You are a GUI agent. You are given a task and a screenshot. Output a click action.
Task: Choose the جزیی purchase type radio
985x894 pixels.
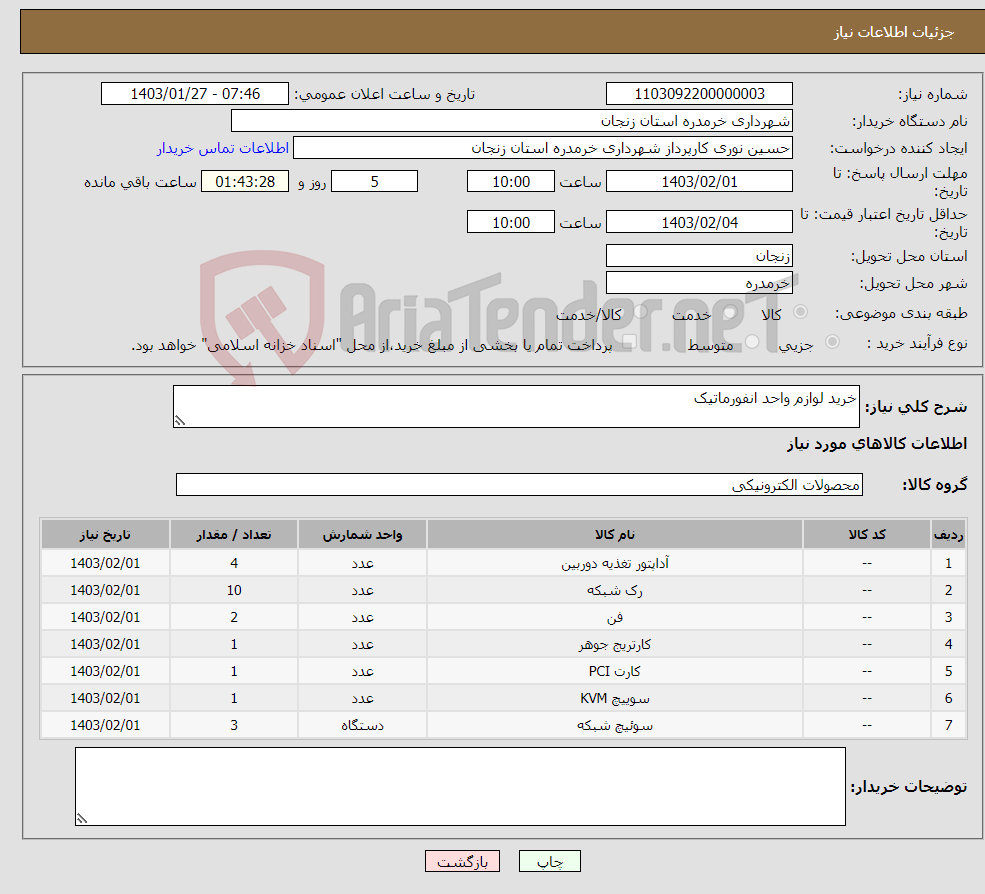pos(832,342)
